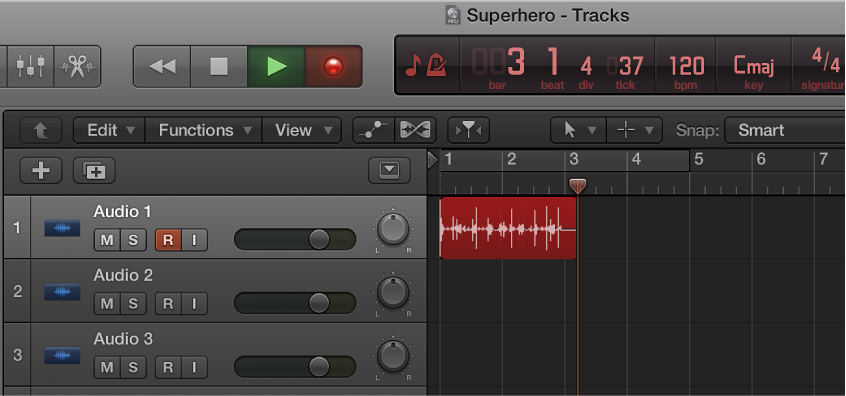846x396 pixels.
Task: Mute the Audio 2 track
Action: (x=107, y=304)
